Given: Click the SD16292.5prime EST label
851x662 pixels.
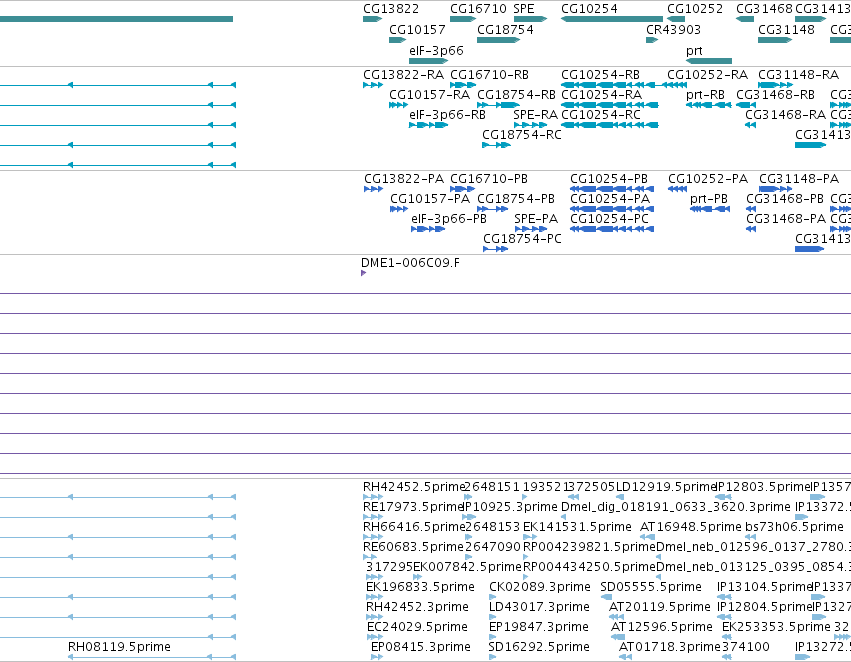Looking at the screenshot, I should click(539, 647).
